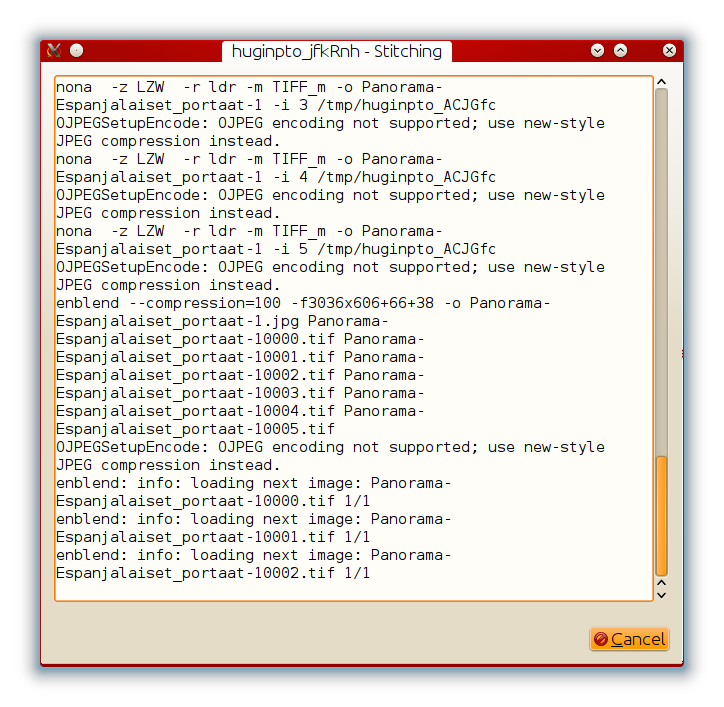Image resolution: width=724 pixels, height=707 pixels.
Task: Click the Cancel button to stop stitching
Action: pyautogui.click(x=629, y=639)
